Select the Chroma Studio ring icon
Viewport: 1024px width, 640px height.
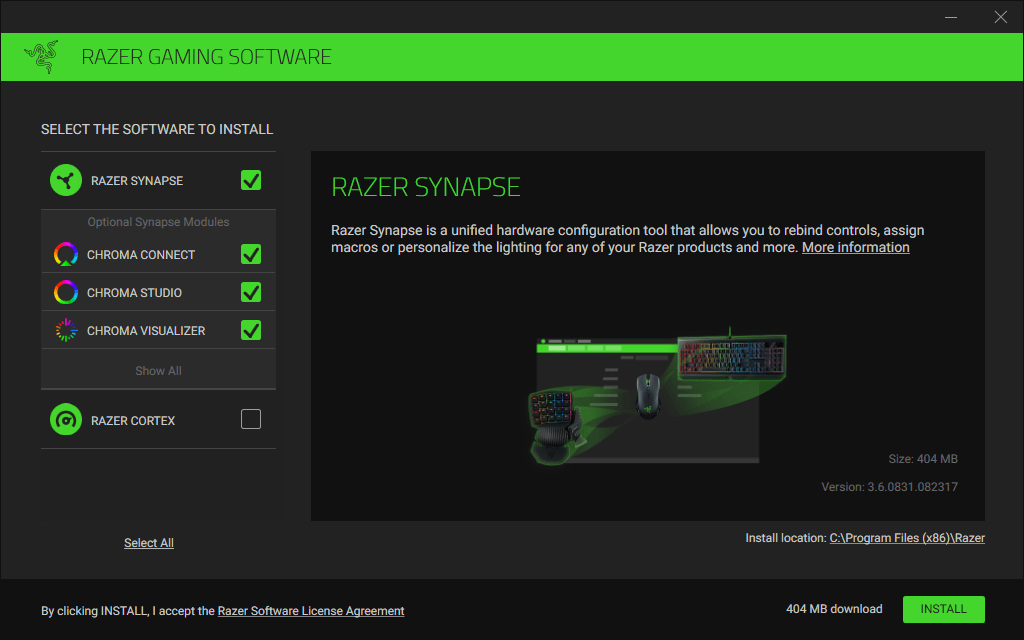66,292
